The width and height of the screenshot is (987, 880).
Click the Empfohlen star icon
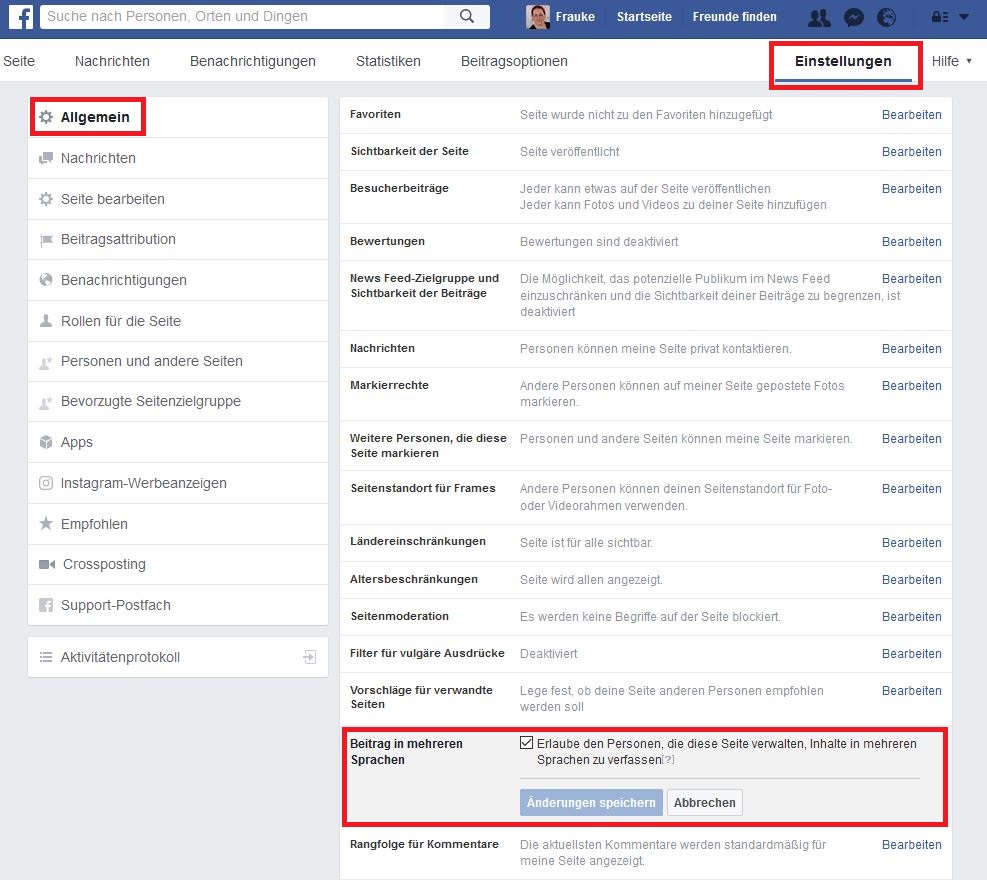pos(46,524)
